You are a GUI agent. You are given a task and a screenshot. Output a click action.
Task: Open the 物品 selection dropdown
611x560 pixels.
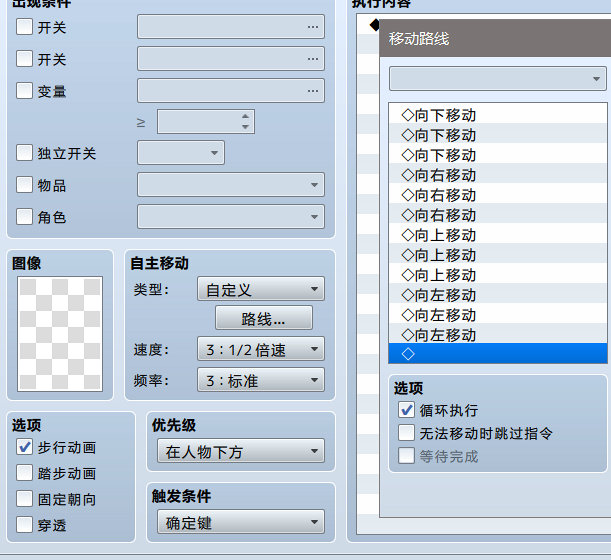231,185
